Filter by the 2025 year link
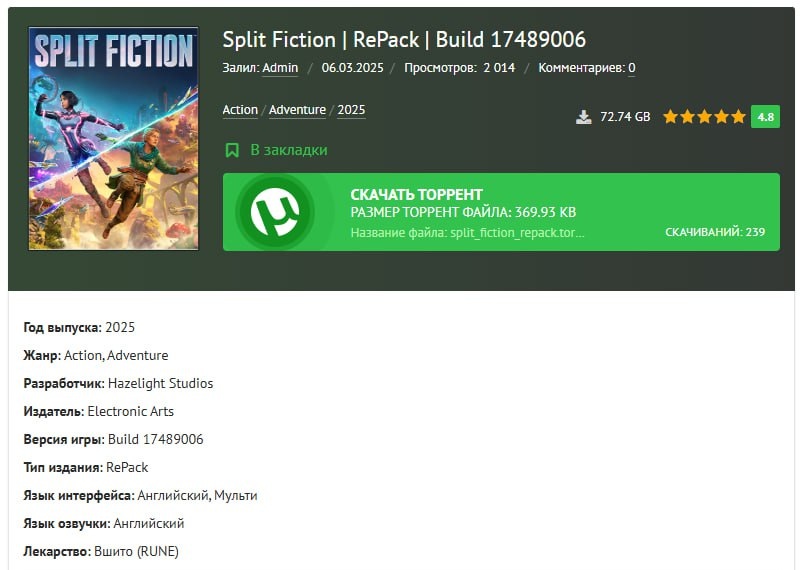This screenshot has width=809, height=570. point(351,110)
